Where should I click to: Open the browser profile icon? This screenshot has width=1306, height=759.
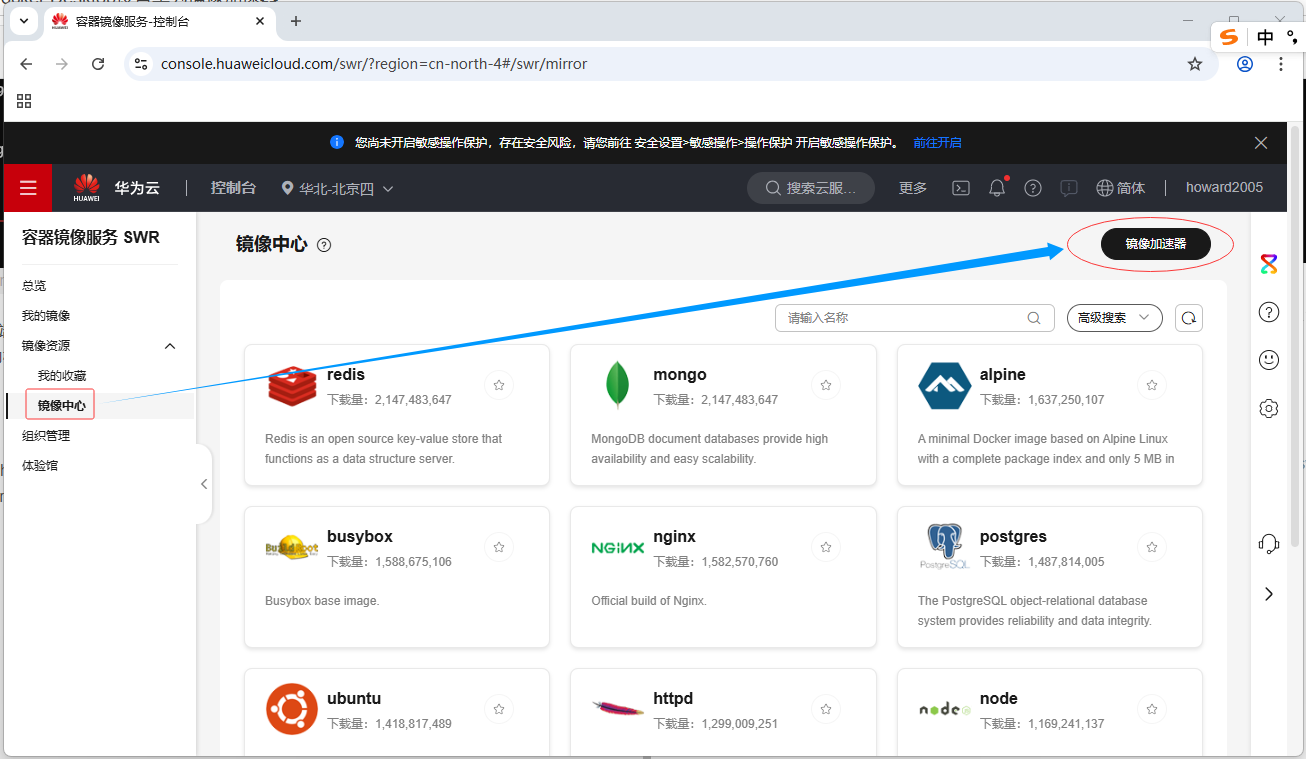pos(1245,64)
